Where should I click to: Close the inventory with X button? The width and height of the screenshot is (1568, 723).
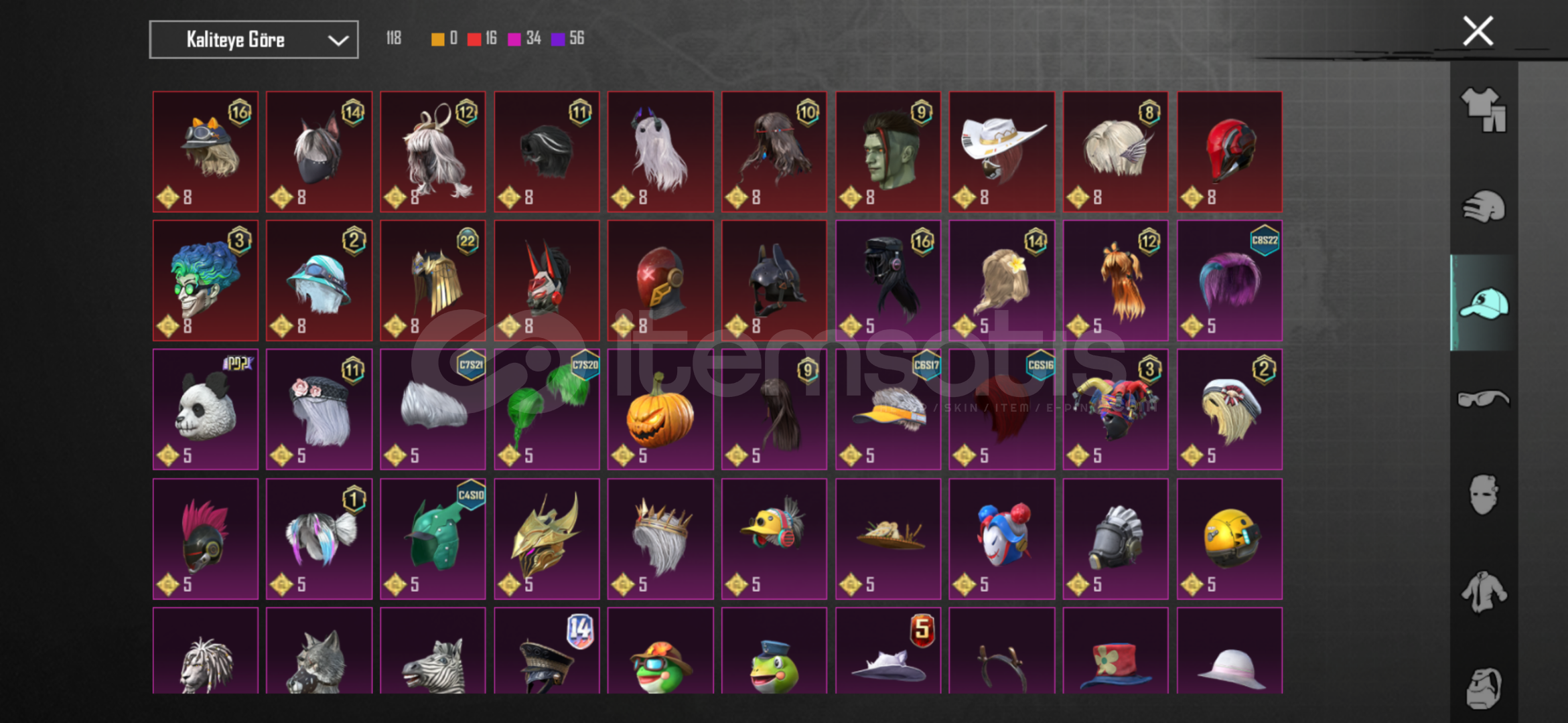click(1478, 31)
